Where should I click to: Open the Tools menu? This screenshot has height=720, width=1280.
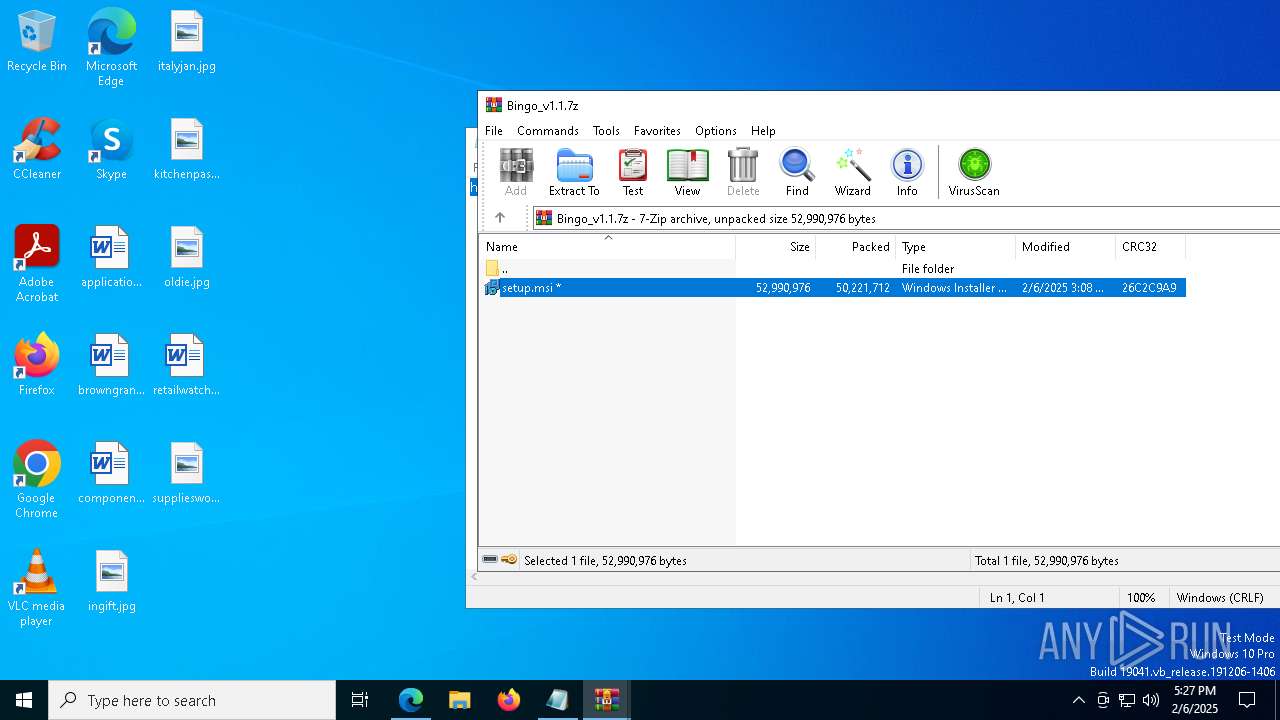606,131
